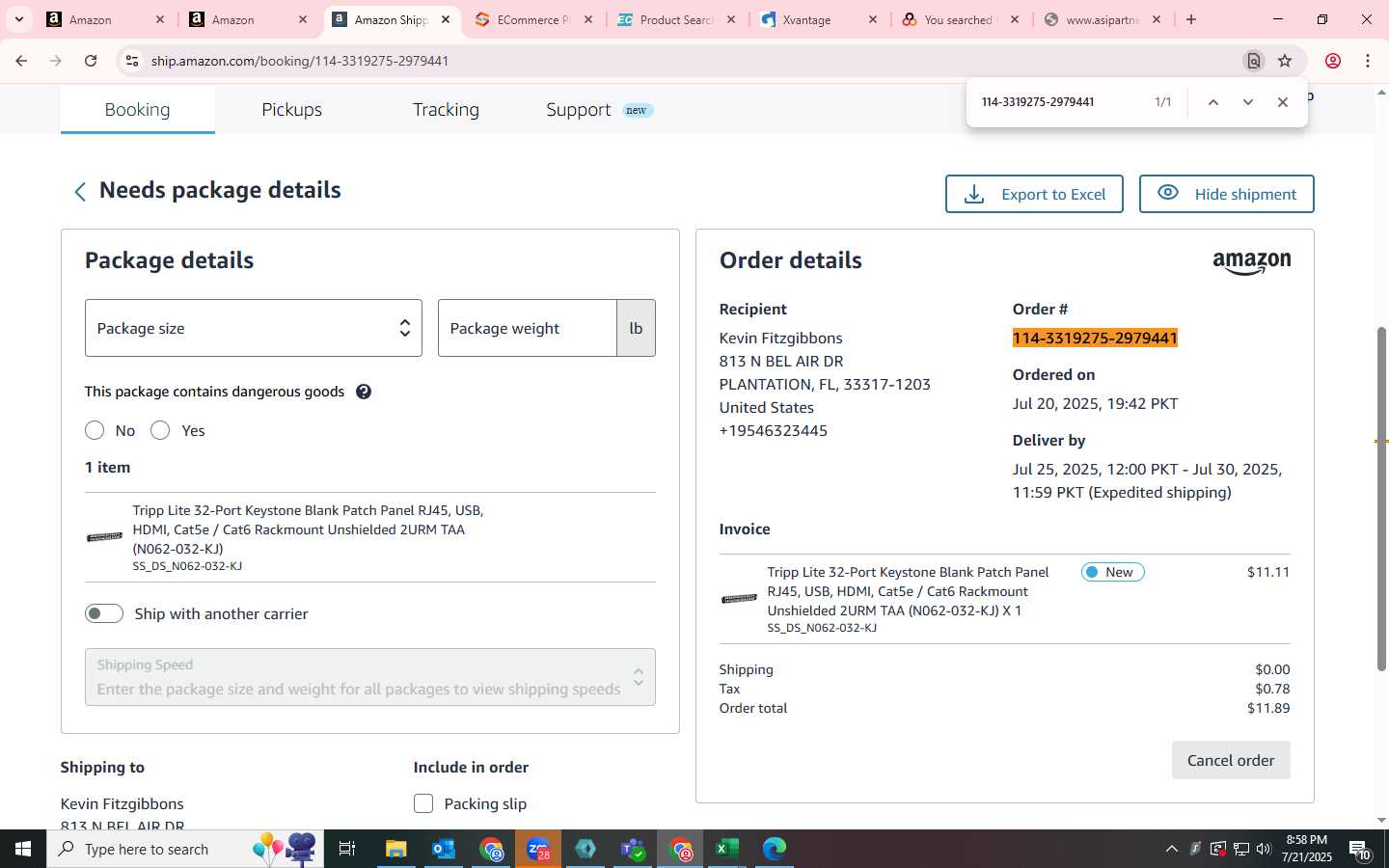The image size is (1389, 868).
Task: Open the tab search dropdown arrow
Action: (x=18, y=19)
